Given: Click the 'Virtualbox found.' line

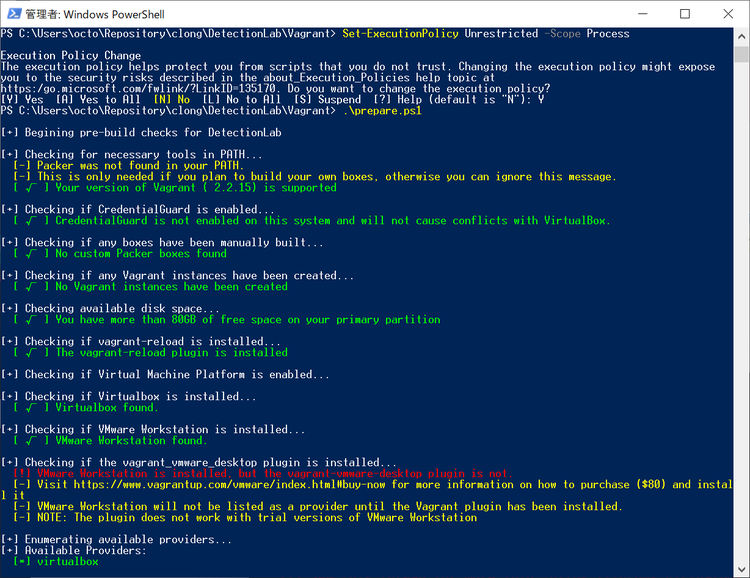Looking at the screenshot, I should click(x=86, y=408).
